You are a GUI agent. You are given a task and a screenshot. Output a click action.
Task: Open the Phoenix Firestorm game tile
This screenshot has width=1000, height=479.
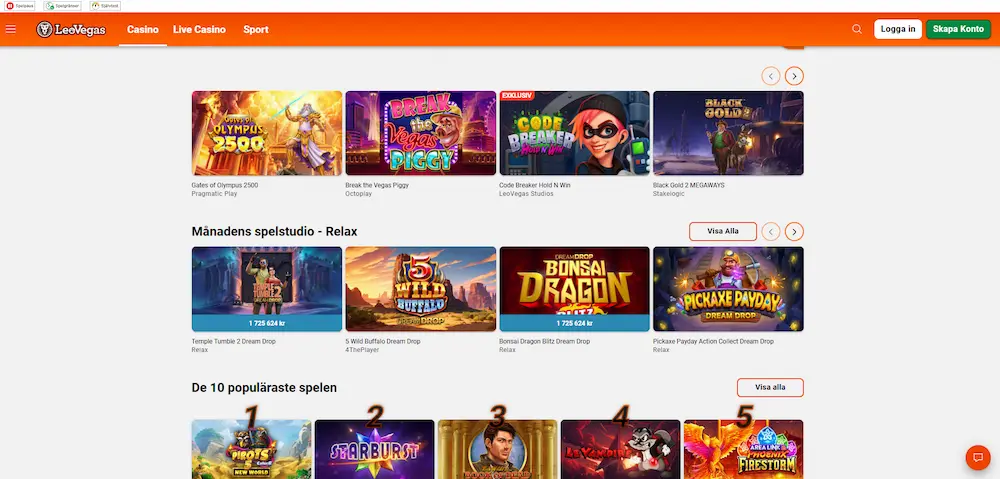[744, 449]
